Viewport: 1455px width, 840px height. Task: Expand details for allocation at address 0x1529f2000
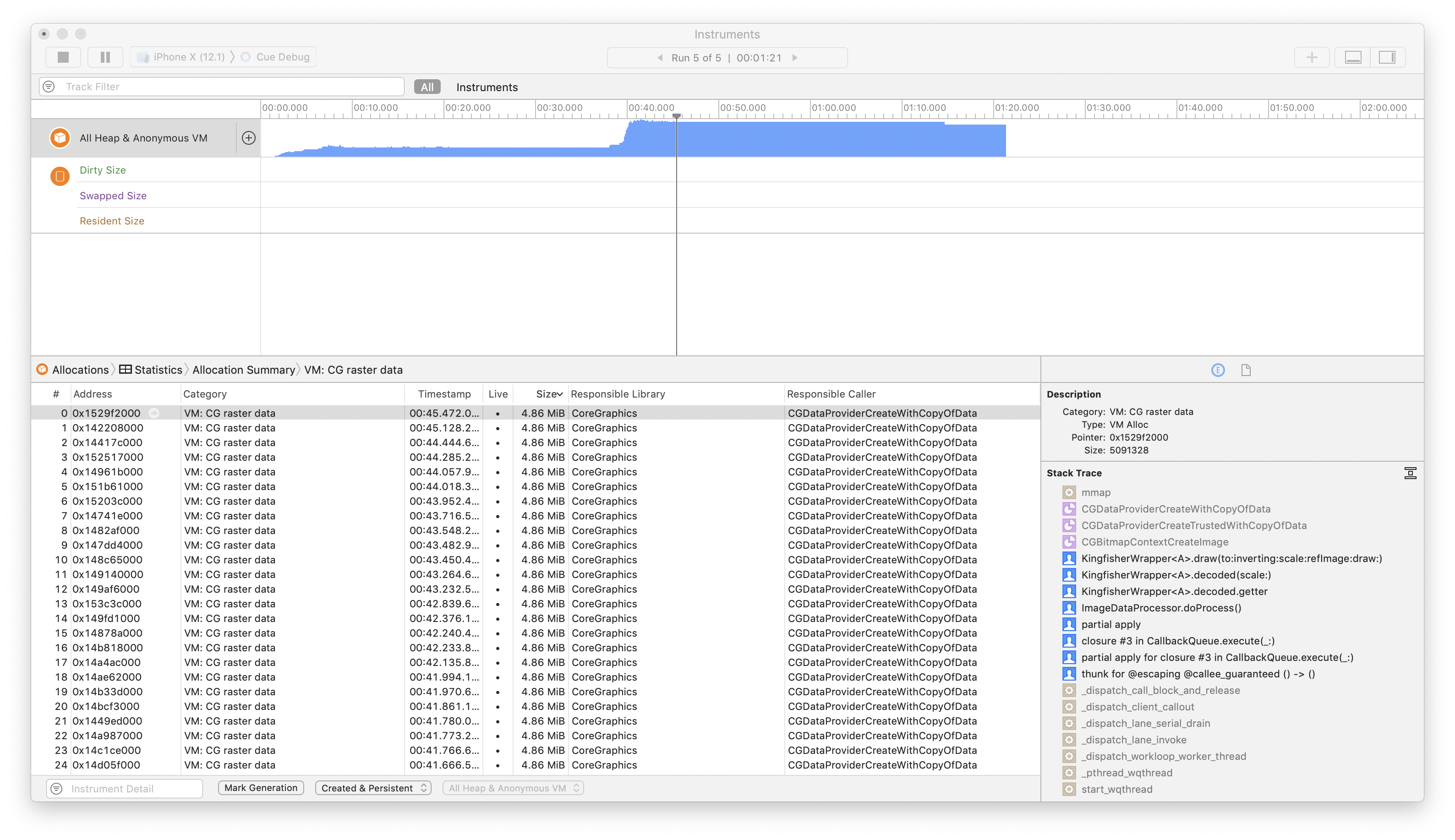154,413
